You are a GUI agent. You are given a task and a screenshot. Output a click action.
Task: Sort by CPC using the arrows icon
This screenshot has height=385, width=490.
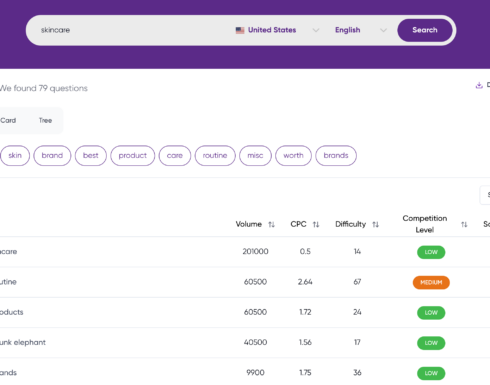coord(316,224)
